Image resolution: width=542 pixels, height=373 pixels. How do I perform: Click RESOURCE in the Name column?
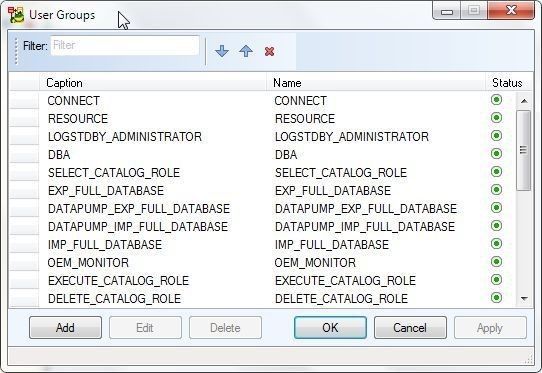click(x=305, y=119)
